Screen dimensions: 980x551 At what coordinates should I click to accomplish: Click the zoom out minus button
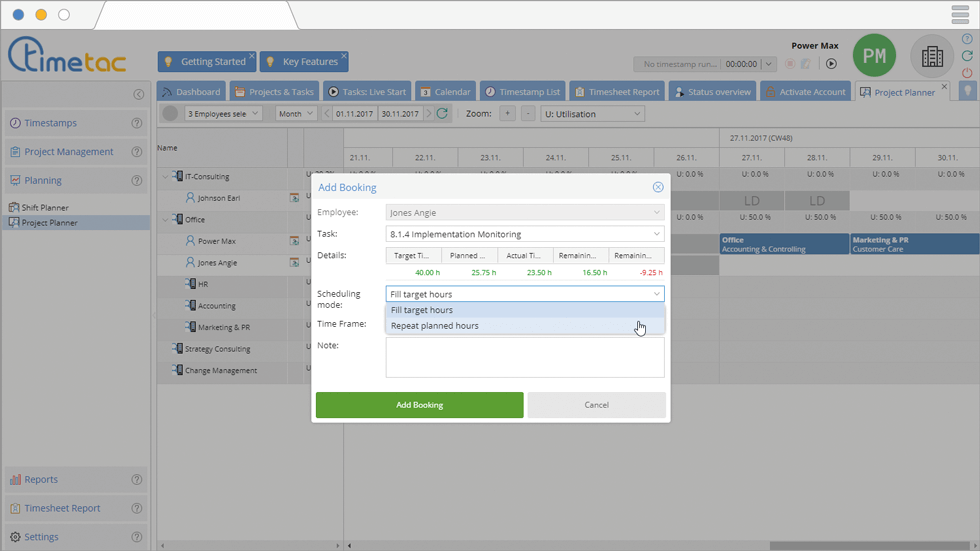(528, 114)
